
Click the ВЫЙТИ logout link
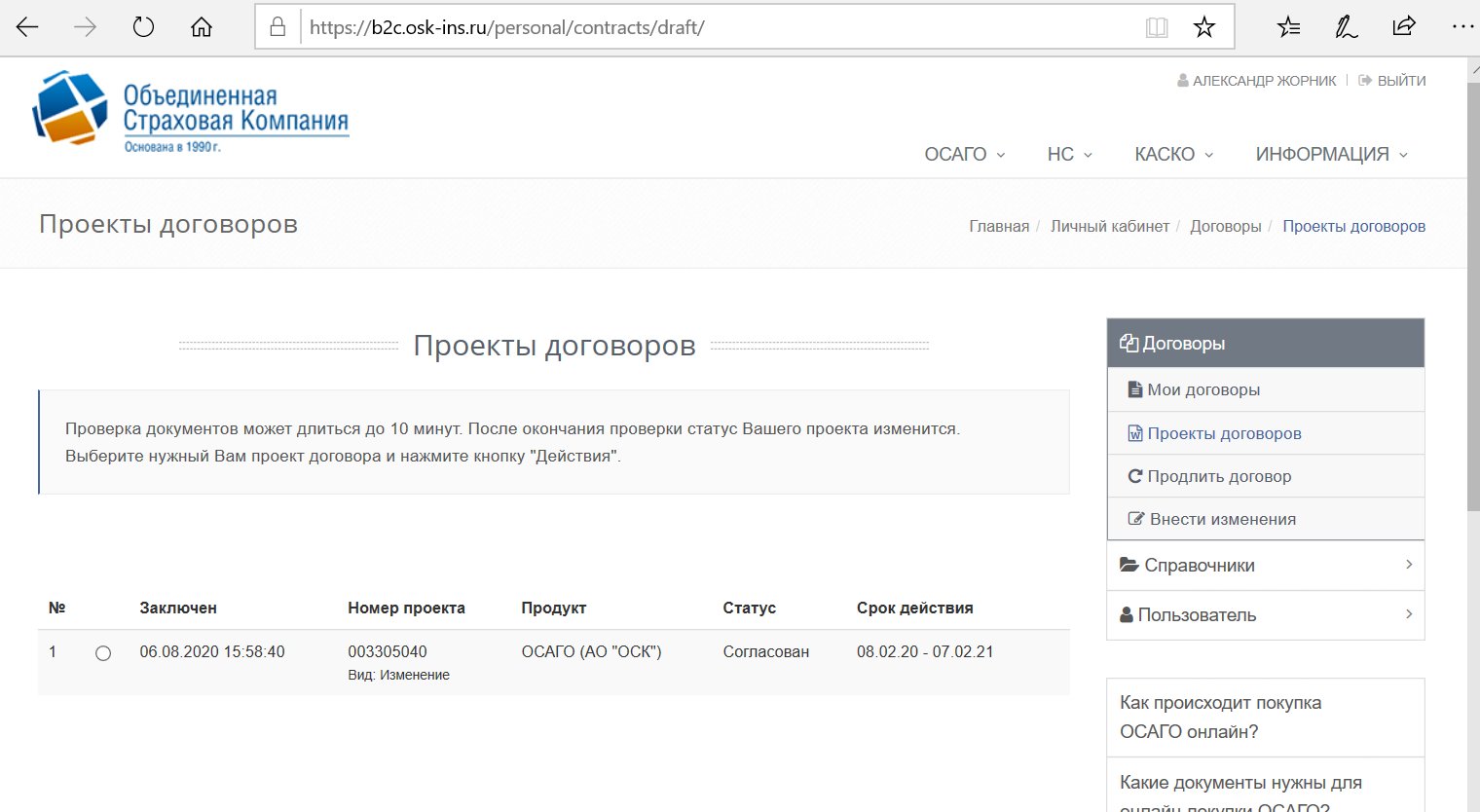(x=1400, y=81)
